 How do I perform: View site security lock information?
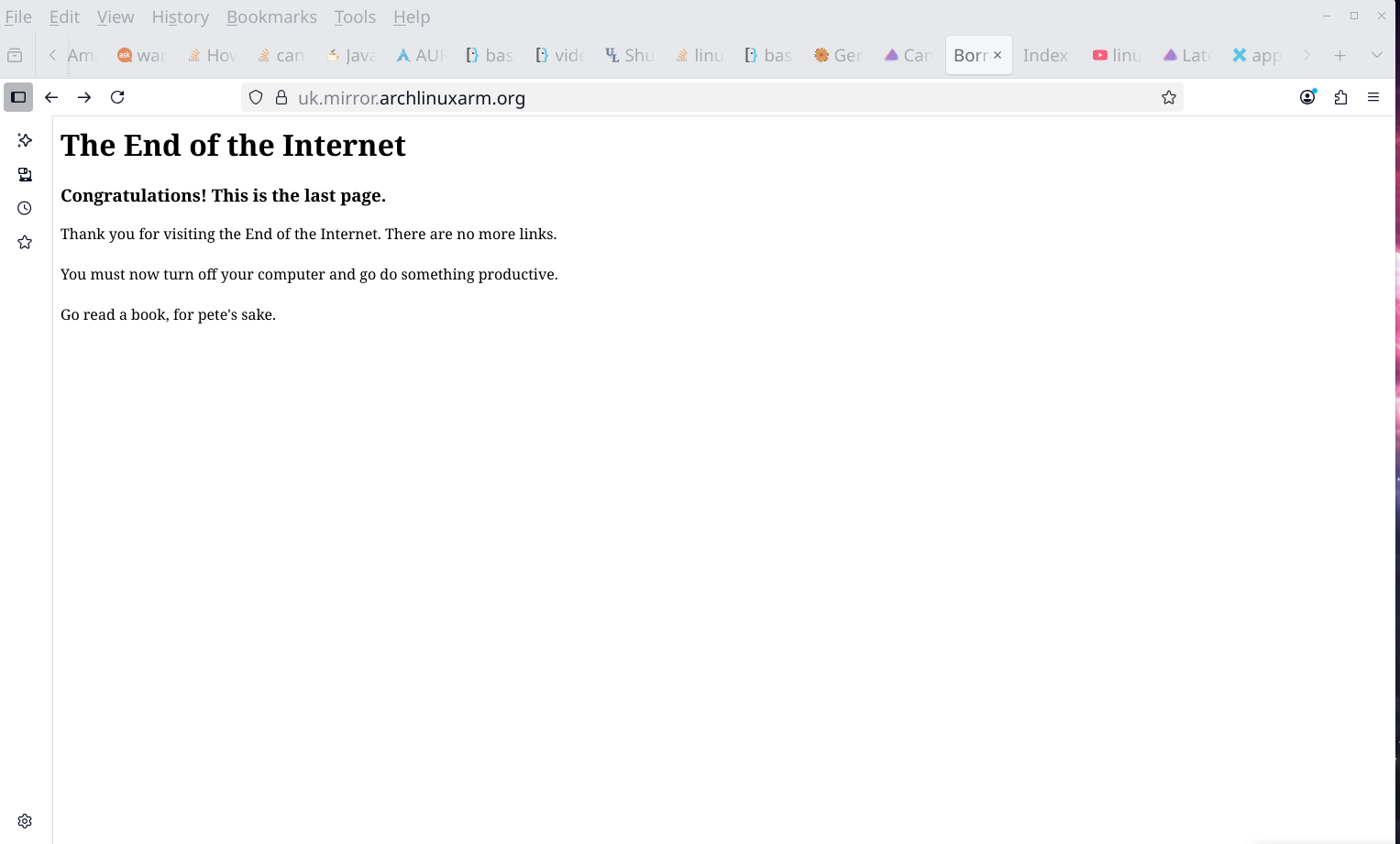[x=281, y=98]
